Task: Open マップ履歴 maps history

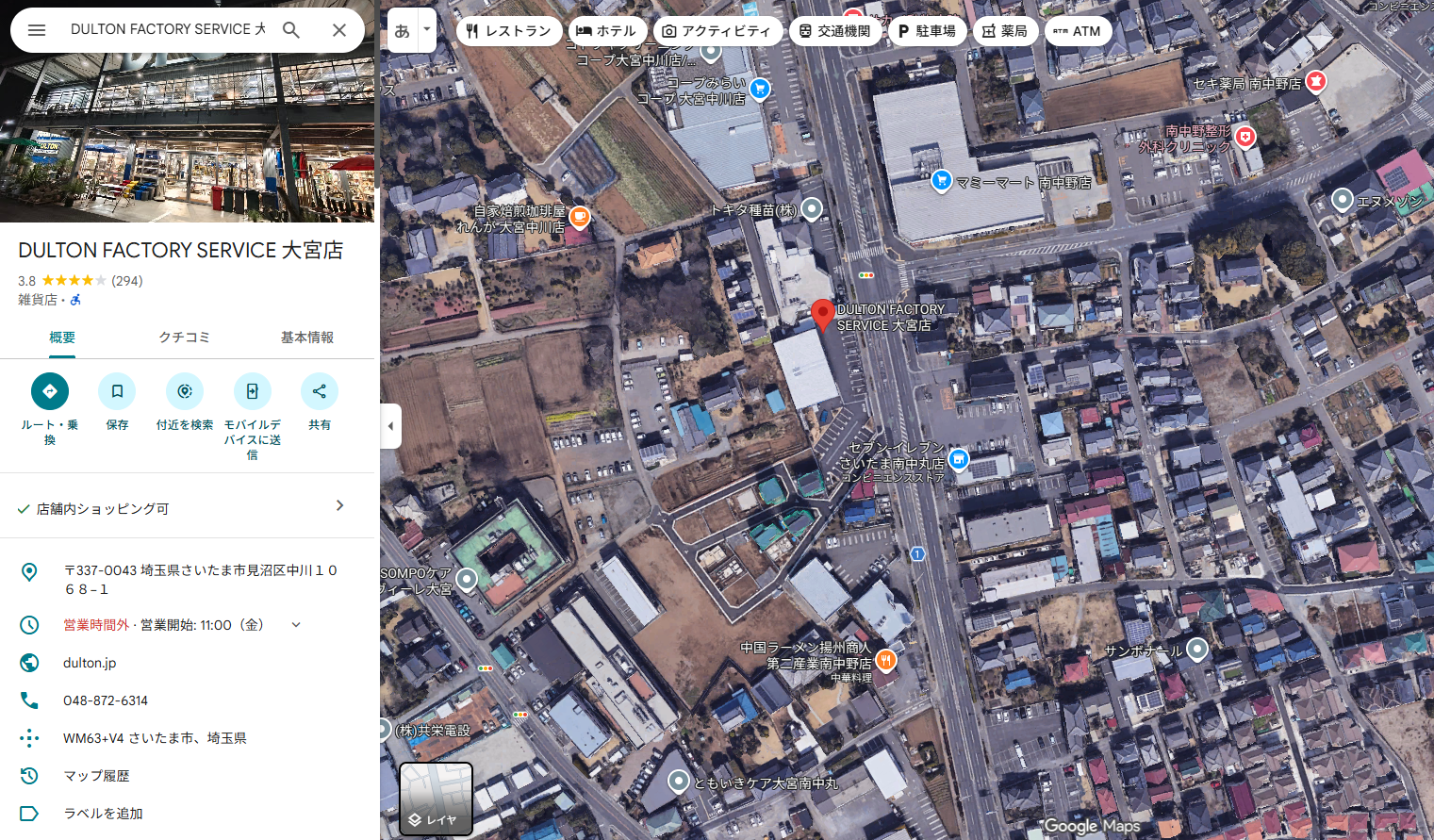Action: point(96,776)
